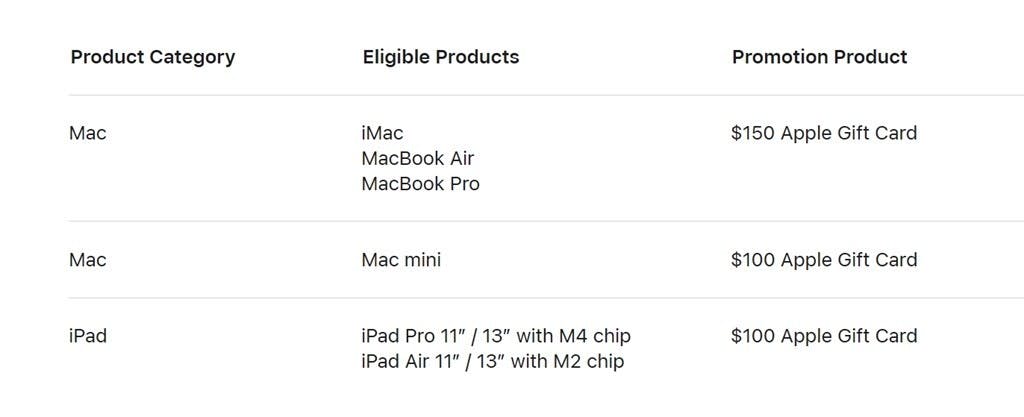Click the Product Category column header
Viewport: 1024px width, 417px height.
pos(153,57)
